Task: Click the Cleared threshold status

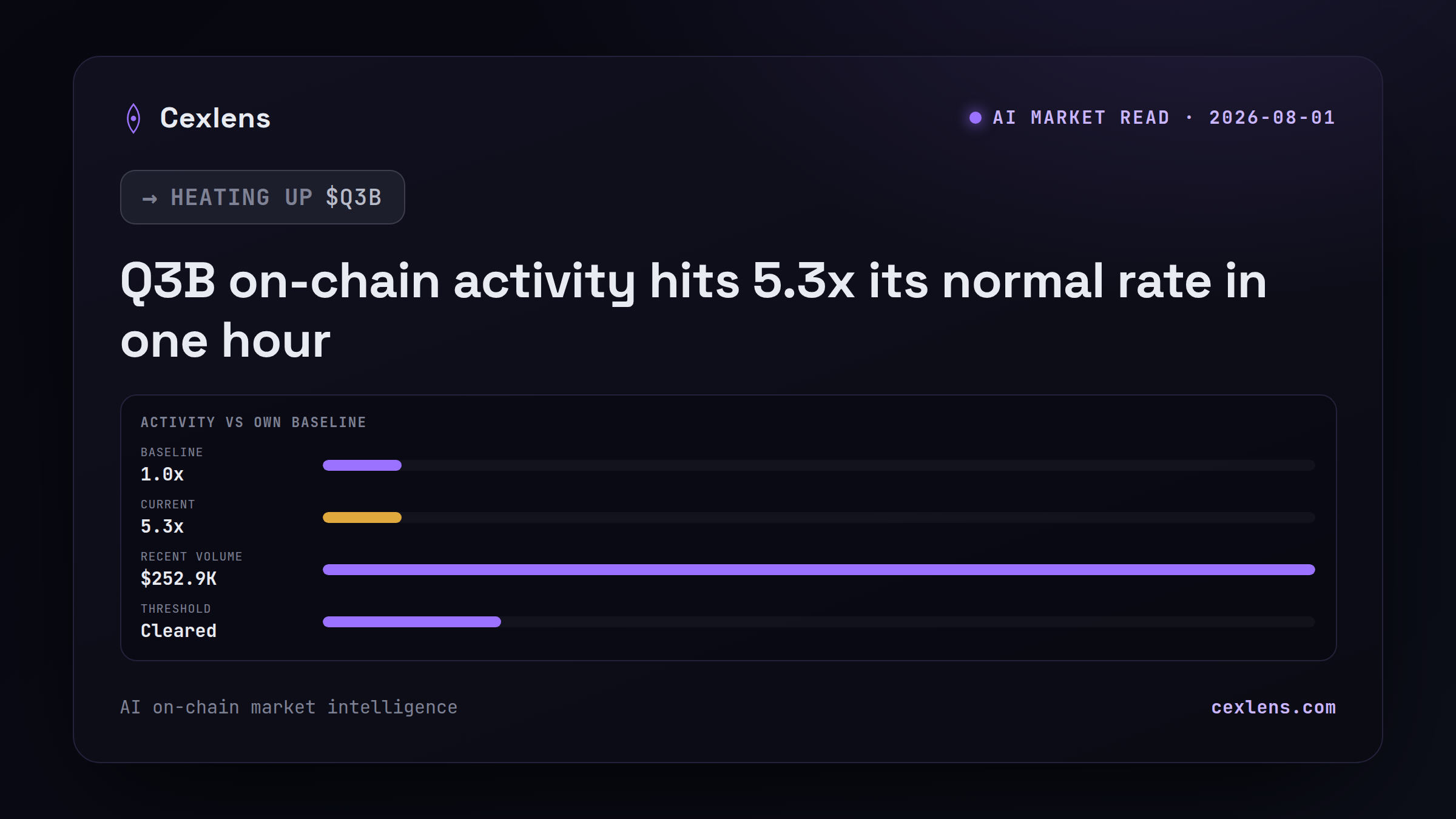Action: point(178,631)
